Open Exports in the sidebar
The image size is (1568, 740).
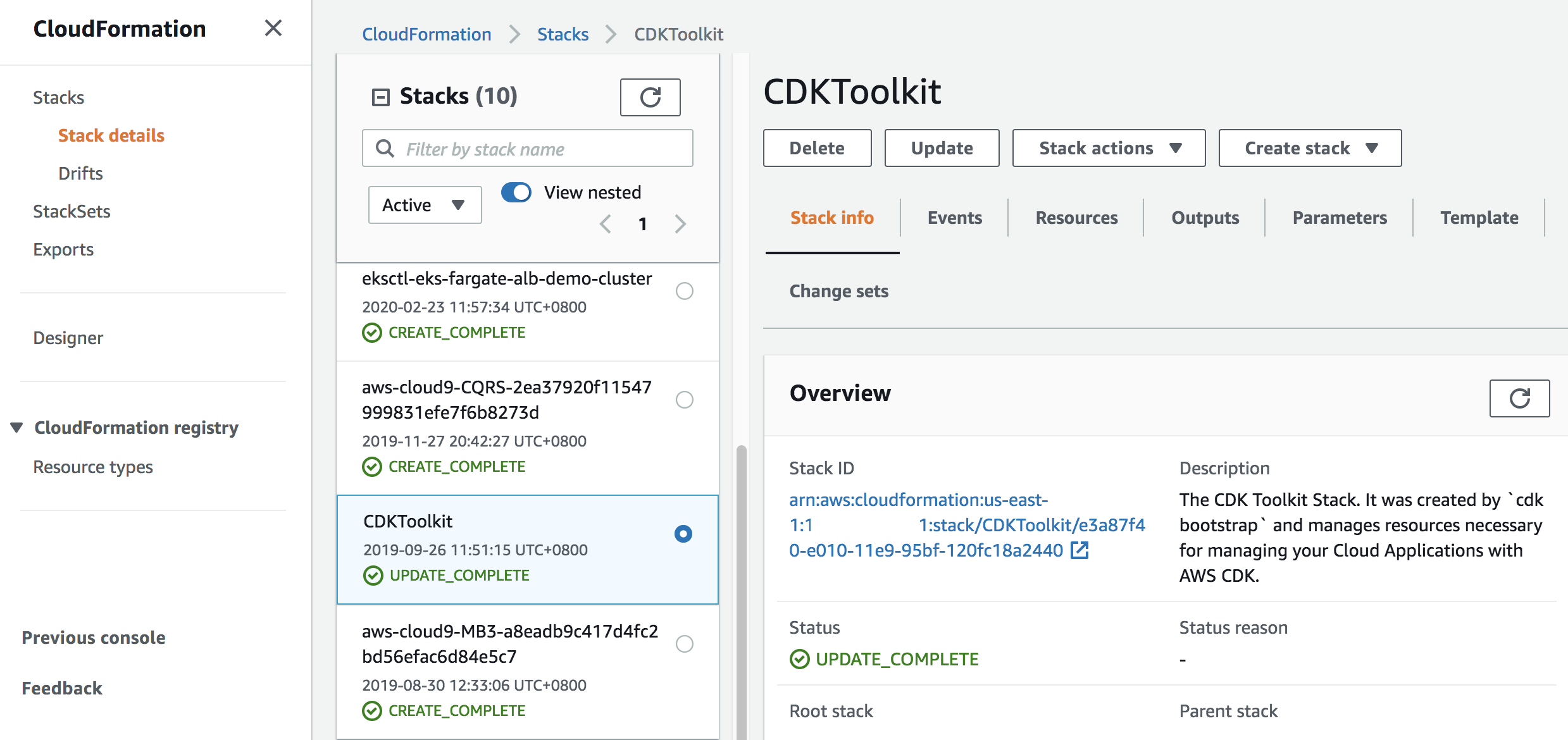[x=63, y=249]
